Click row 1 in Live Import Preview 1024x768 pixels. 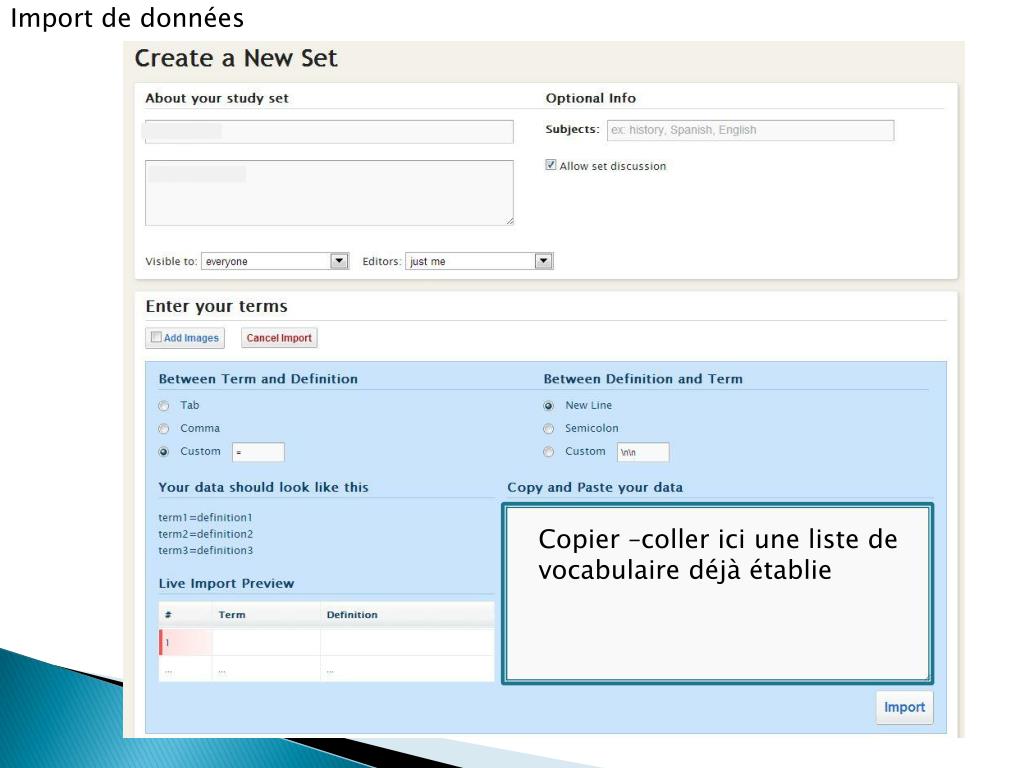(x=326, y=642)
